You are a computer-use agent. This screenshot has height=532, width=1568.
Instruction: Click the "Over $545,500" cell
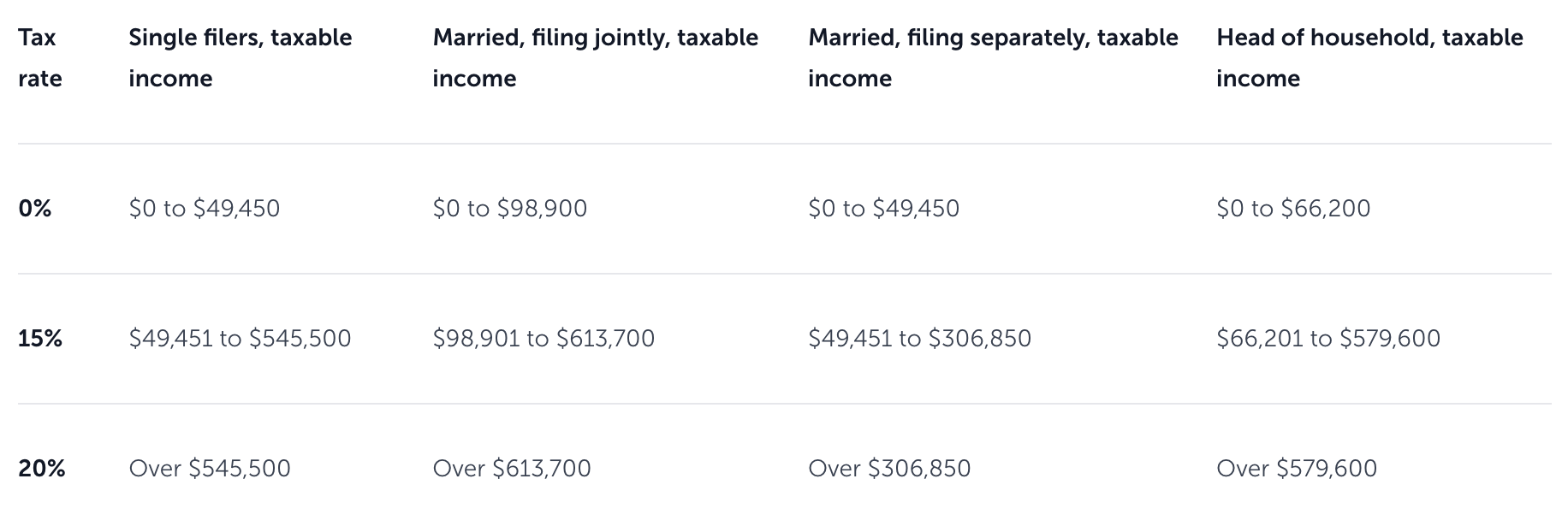[210, 469]
